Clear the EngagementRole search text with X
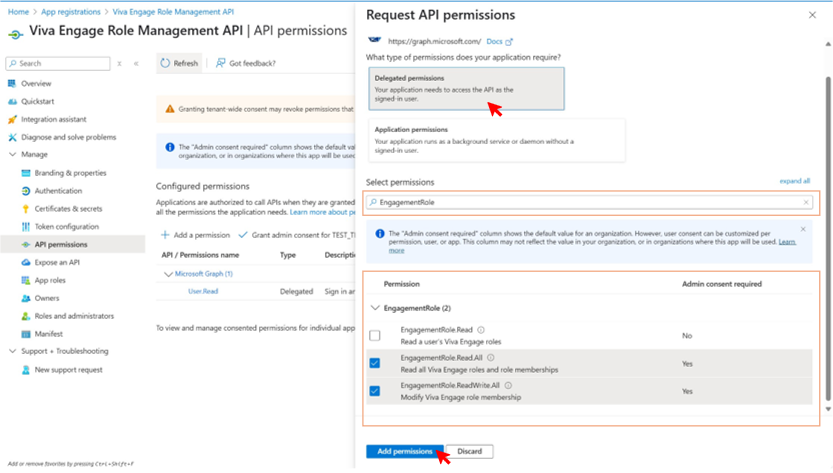The height and width of the screenshot is (473, 833). tap(806, 202)
